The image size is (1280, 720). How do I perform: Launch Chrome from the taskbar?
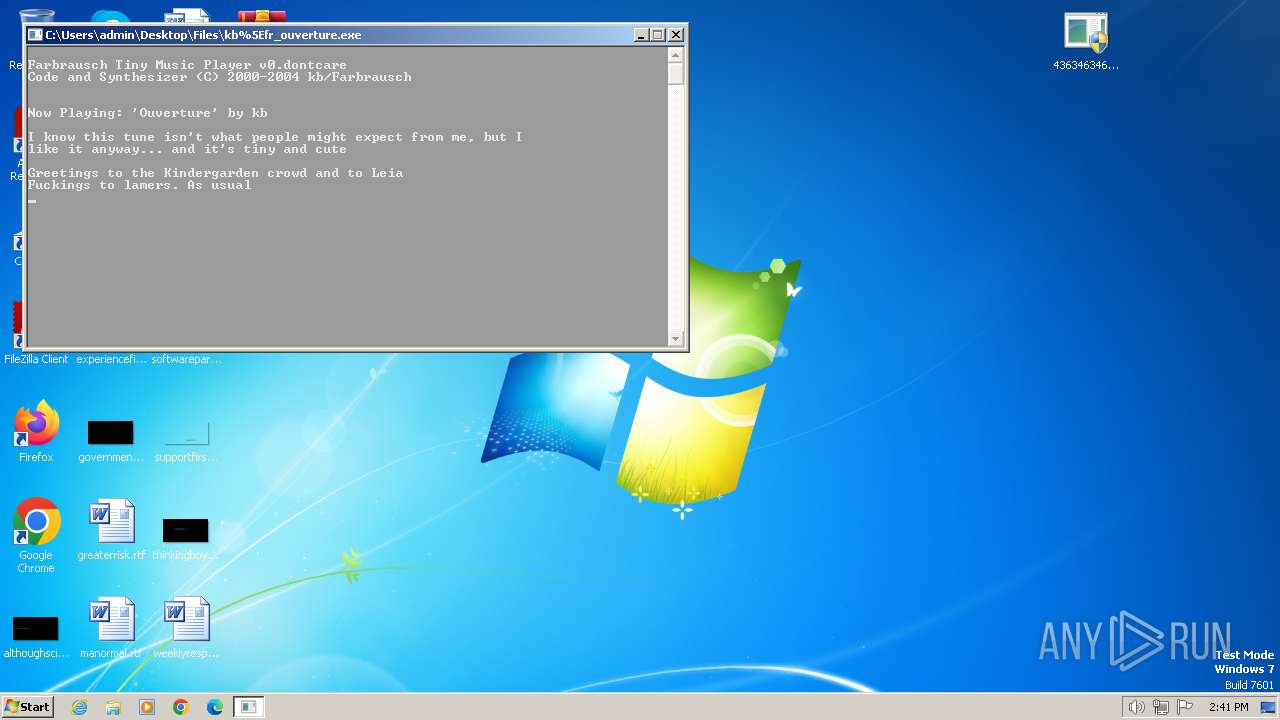[181, 707]
